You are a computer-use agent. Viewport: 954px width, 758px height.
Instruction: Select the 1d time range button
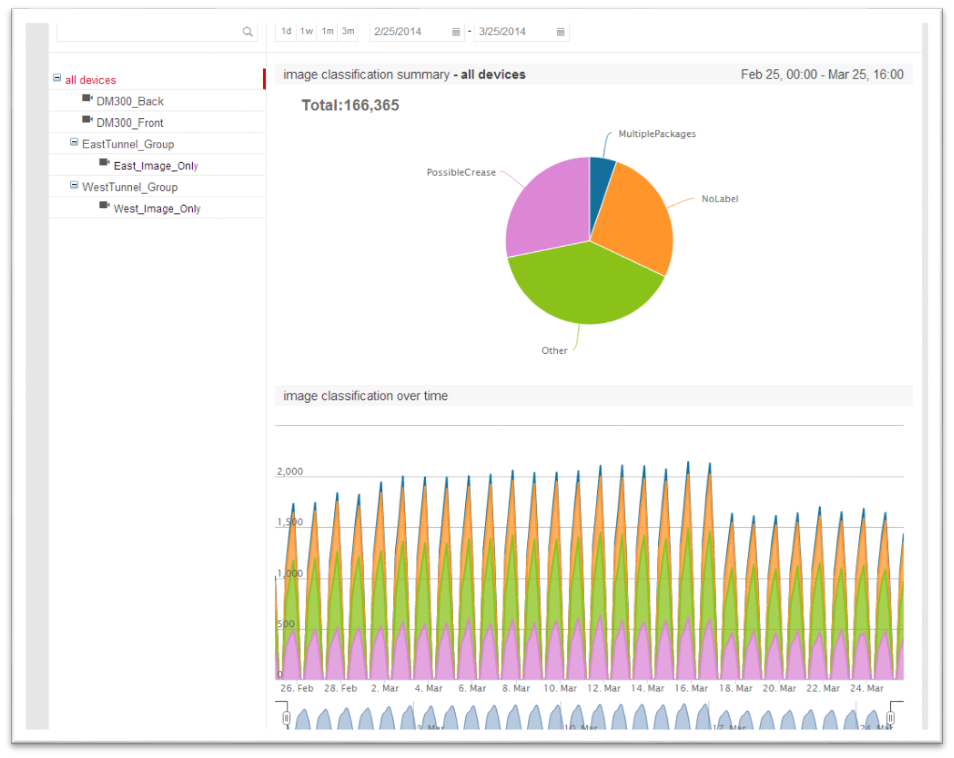(286, 32)
